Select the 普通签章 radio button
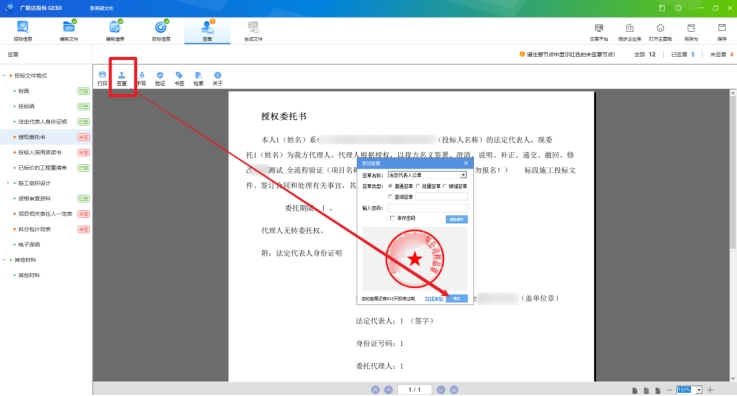The height and width of the screenshot is (396, 737). pyautogui.click(x=390, y=186)
